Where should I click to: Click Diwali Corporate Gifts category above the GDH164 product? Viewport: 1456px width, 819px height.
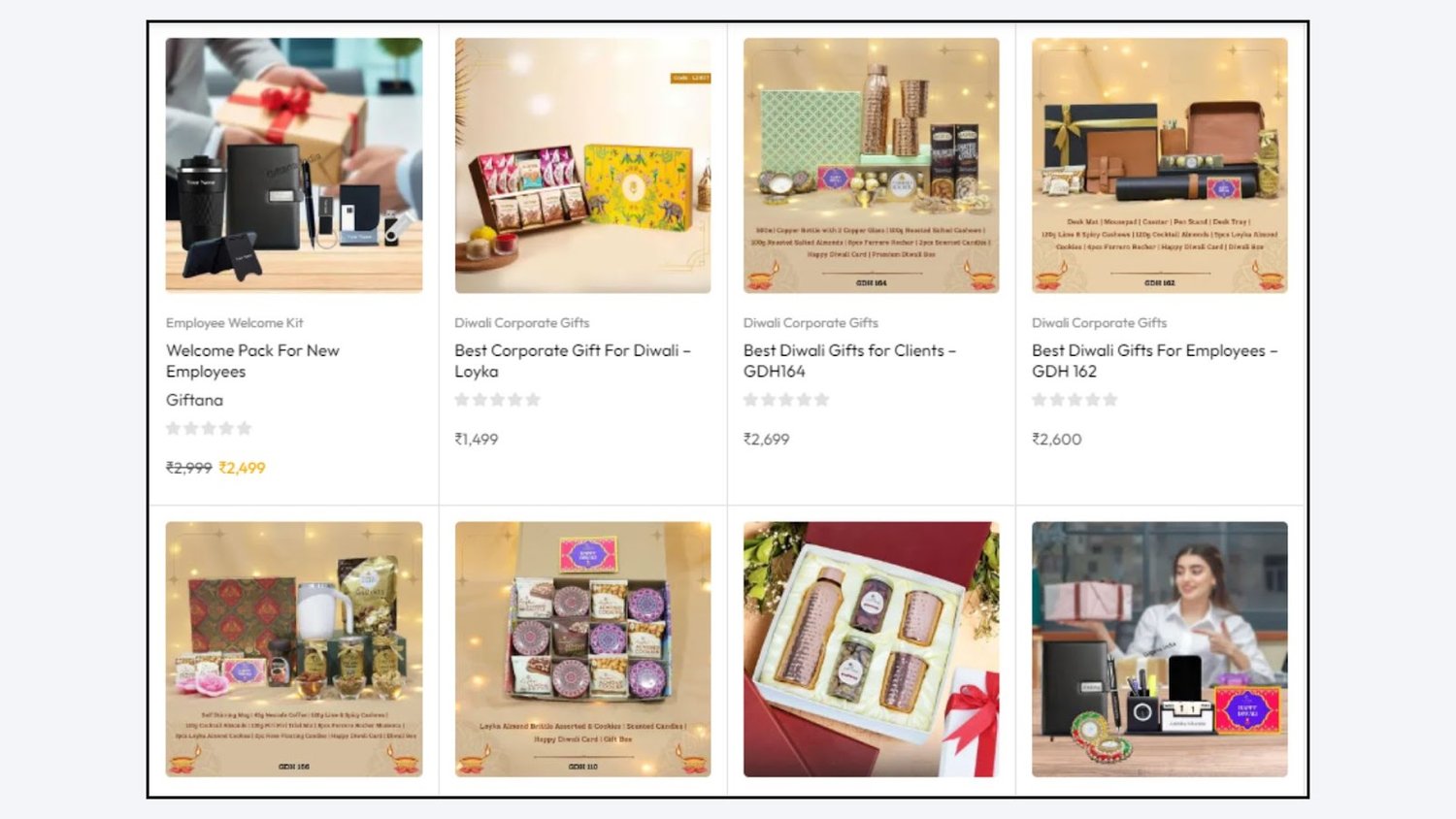point(811,323)
